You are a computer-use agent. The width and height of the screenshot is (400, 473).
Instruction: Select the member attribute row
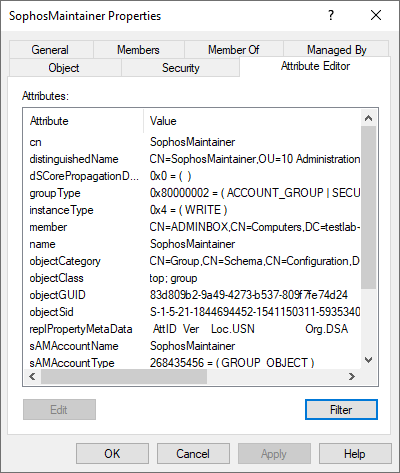pos(192,227)
